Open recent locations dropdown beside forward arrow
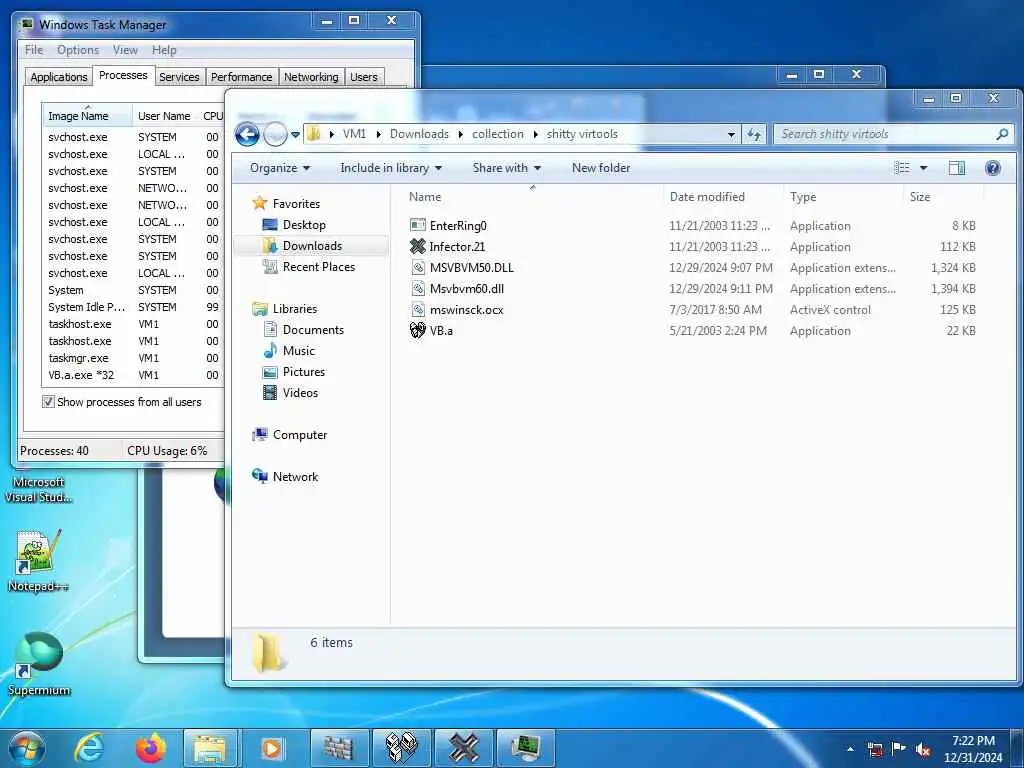The width and height of the screenshot is (1024, 768). [295, 135]
